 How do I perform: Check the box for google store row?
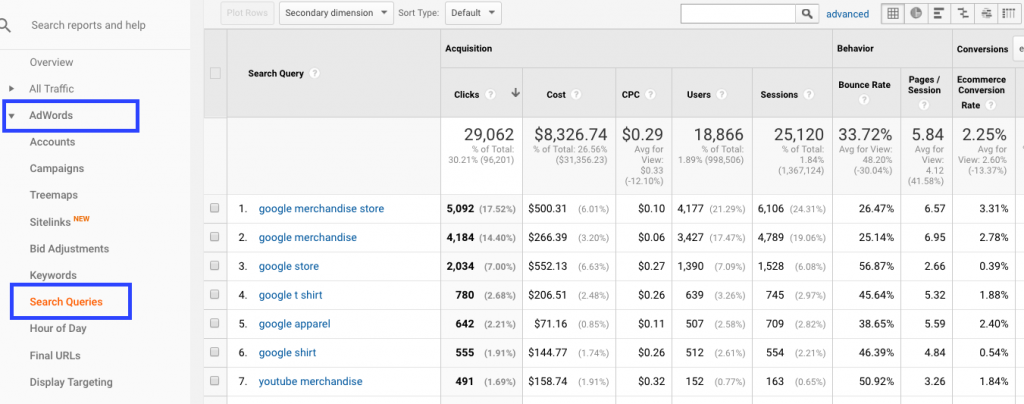click(215, 266)
